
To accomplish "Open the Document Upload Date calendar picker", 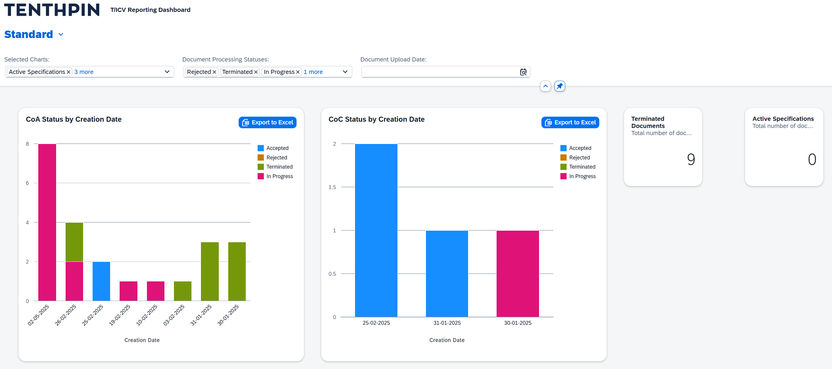I will point(523,72).
